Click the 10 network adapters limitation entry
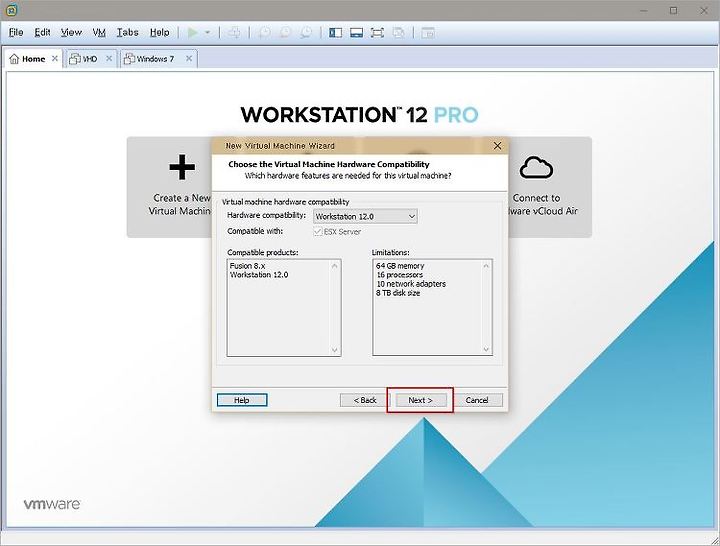 411,284
